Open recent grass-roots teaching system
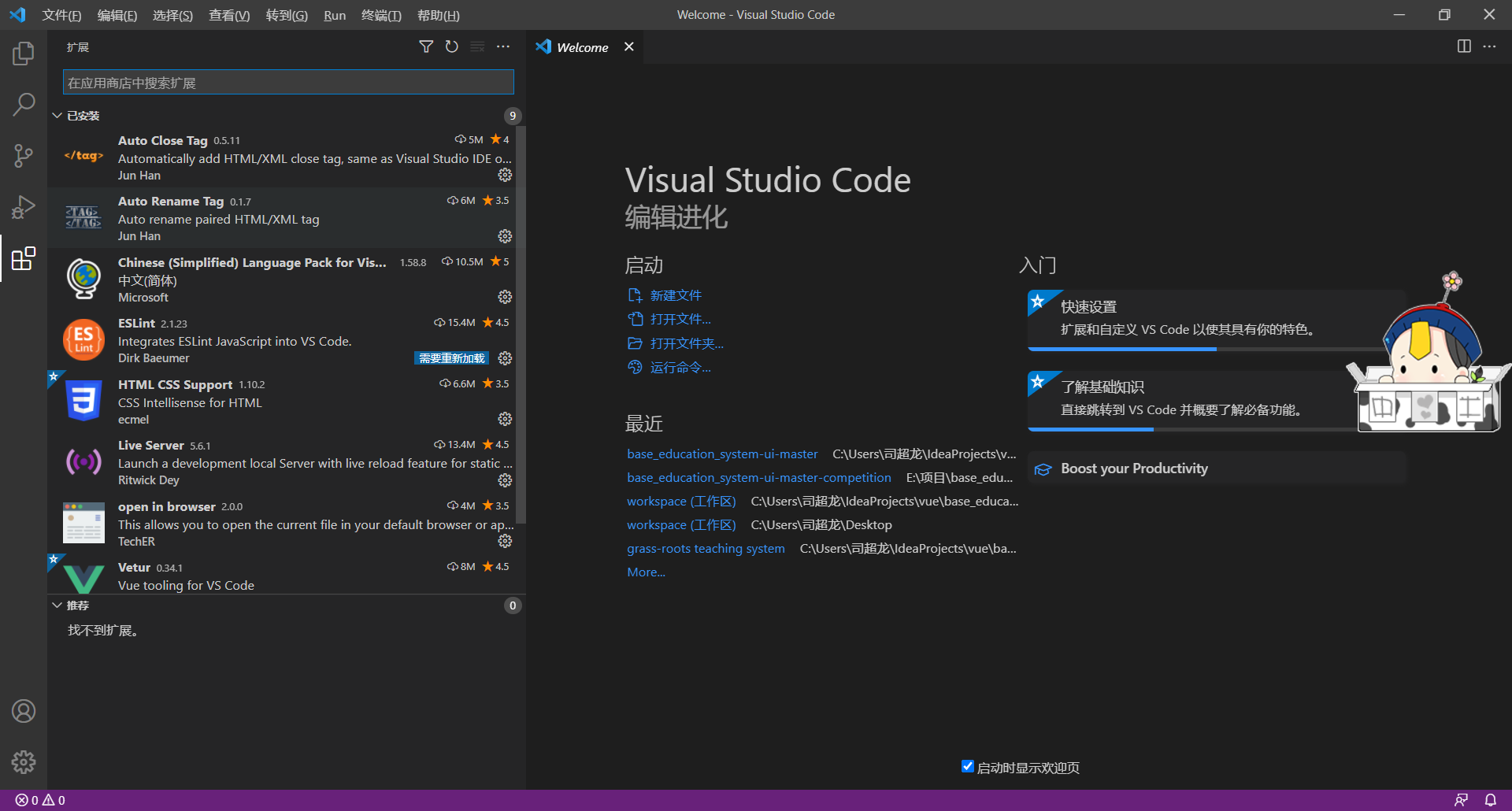The width and height of the screenshot is (1512, 811). [x=706, y=548]
